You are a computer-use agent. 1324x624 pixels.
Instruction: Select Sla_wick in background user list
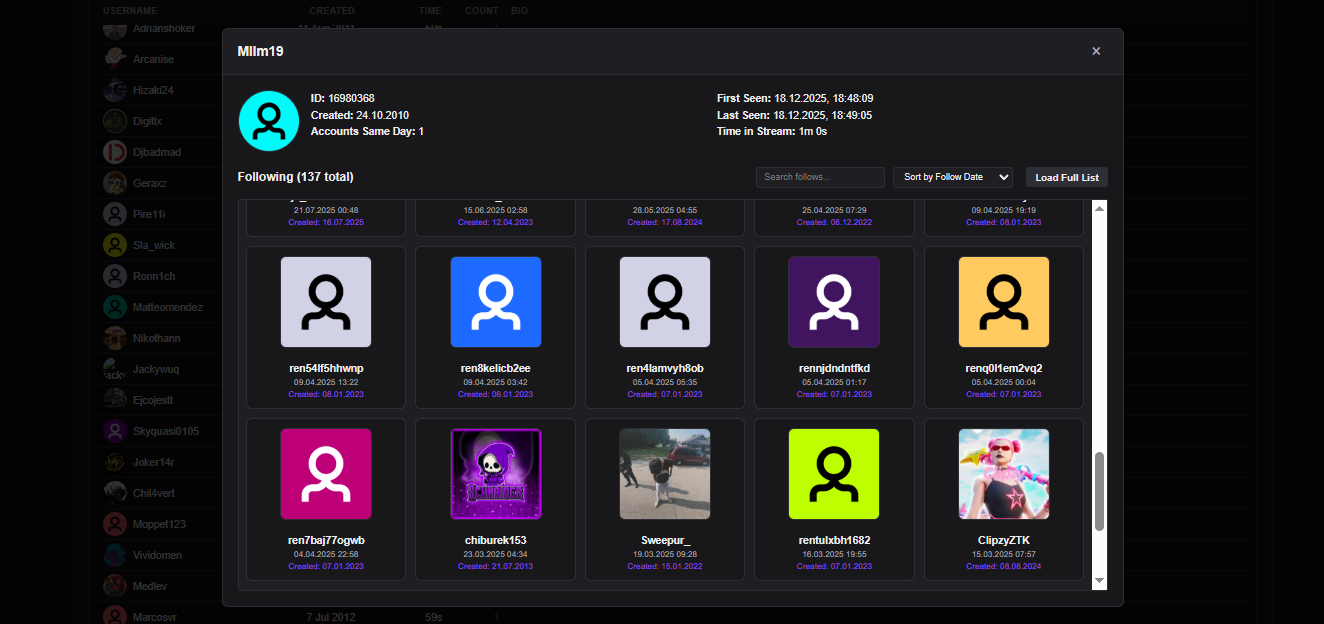154,245
